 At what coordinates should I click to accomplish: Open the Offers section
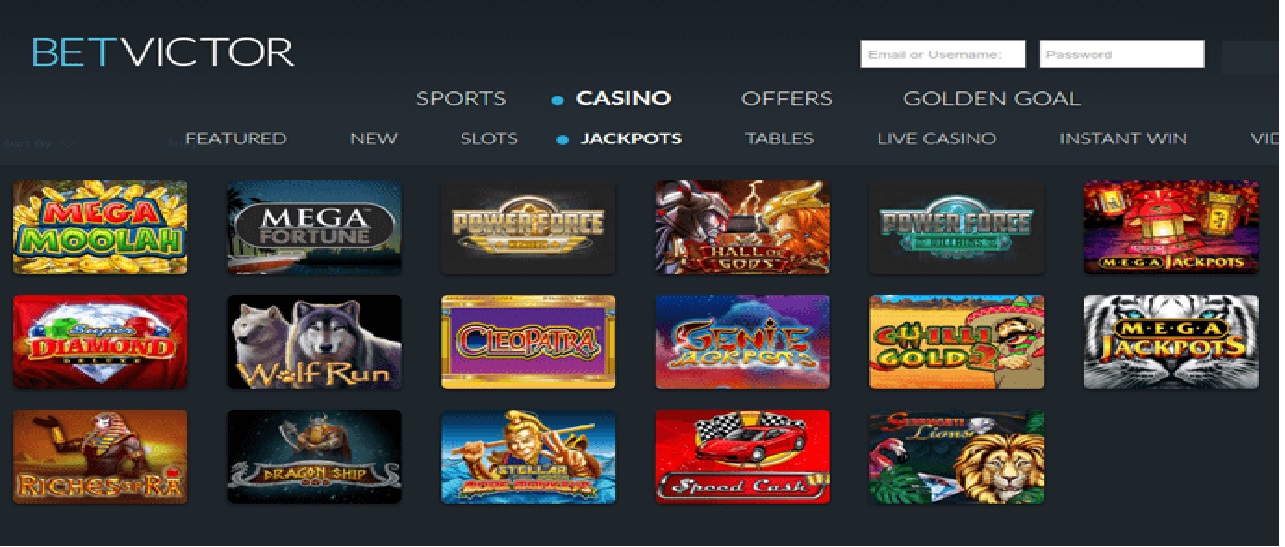tap(787, 99)
